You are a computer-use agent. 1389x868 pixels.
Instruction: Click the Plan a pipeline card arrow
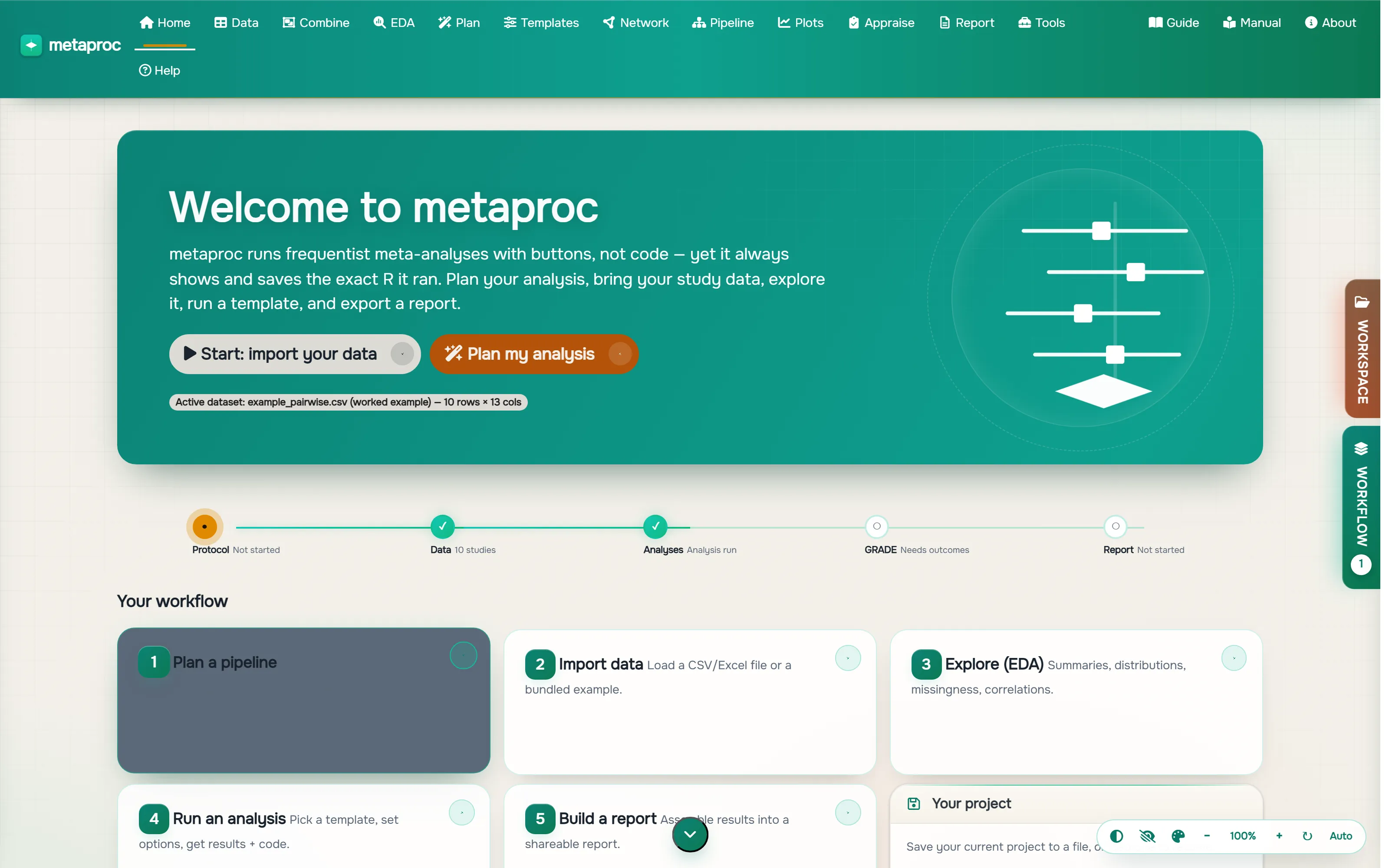(463, 655)
